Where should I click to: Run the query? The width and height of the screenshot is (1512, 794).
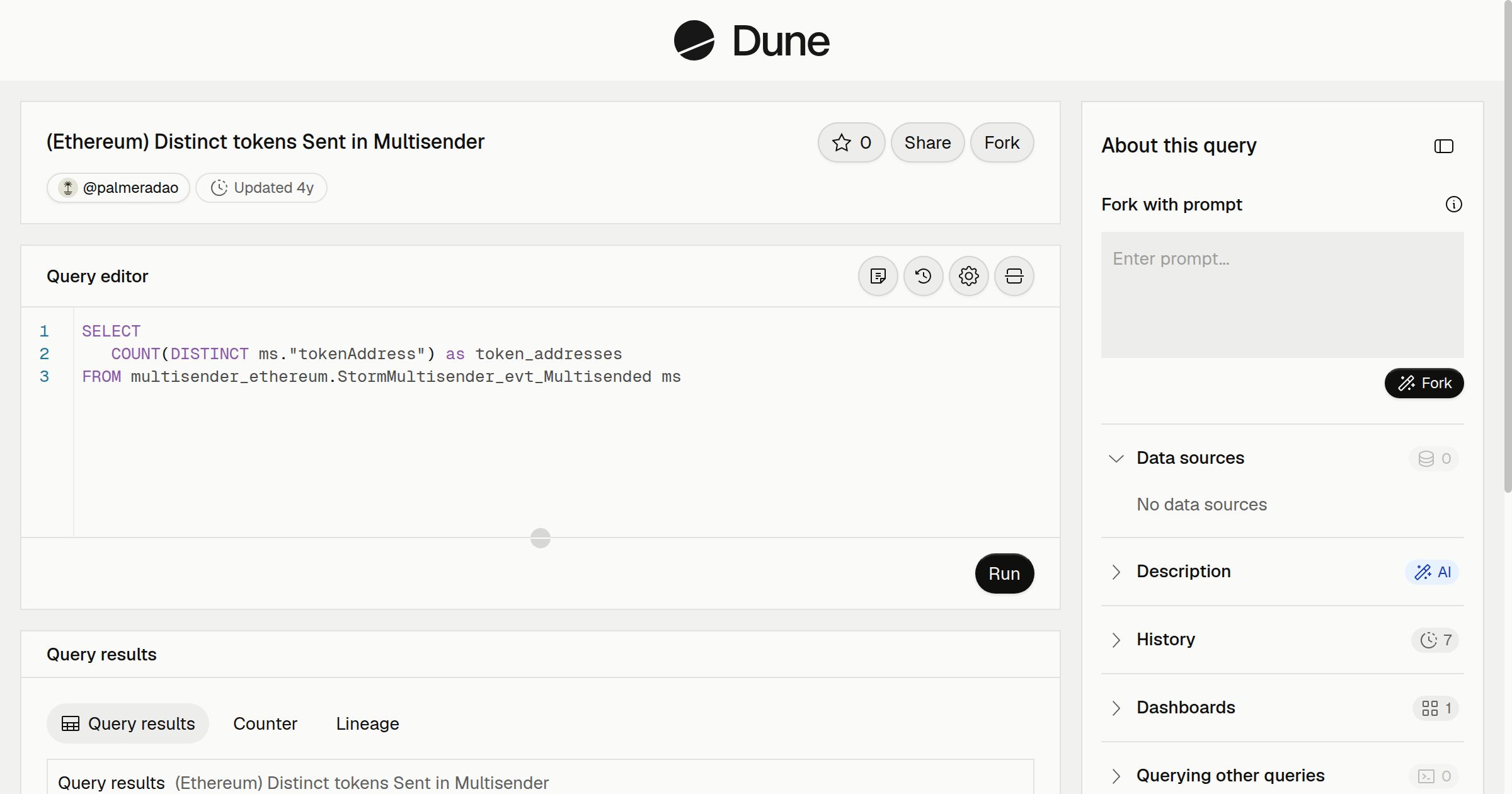1004,573
